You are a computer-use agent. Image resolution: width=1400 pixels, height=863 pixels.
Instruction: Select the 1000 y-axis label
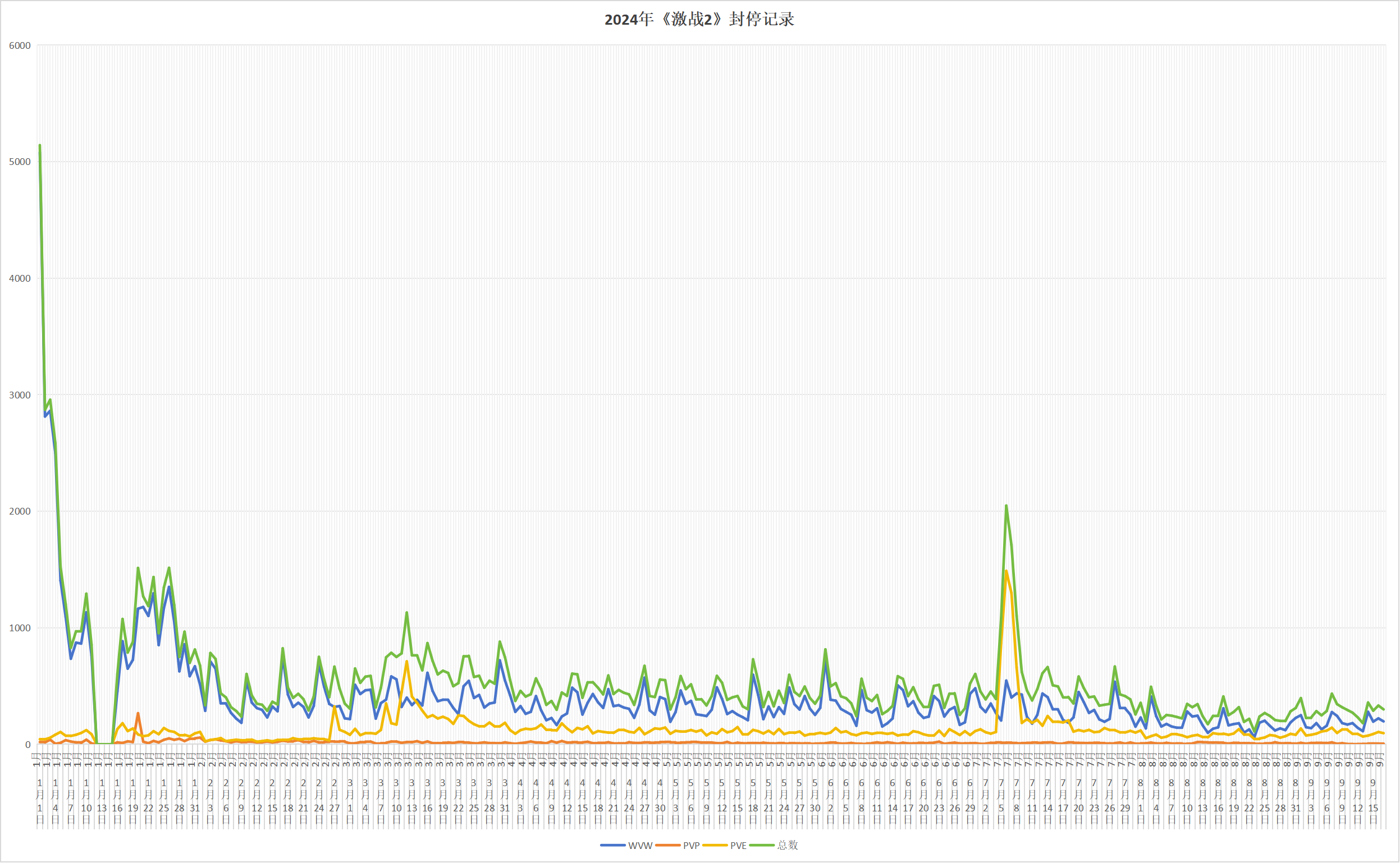click(x=20, y=628)
